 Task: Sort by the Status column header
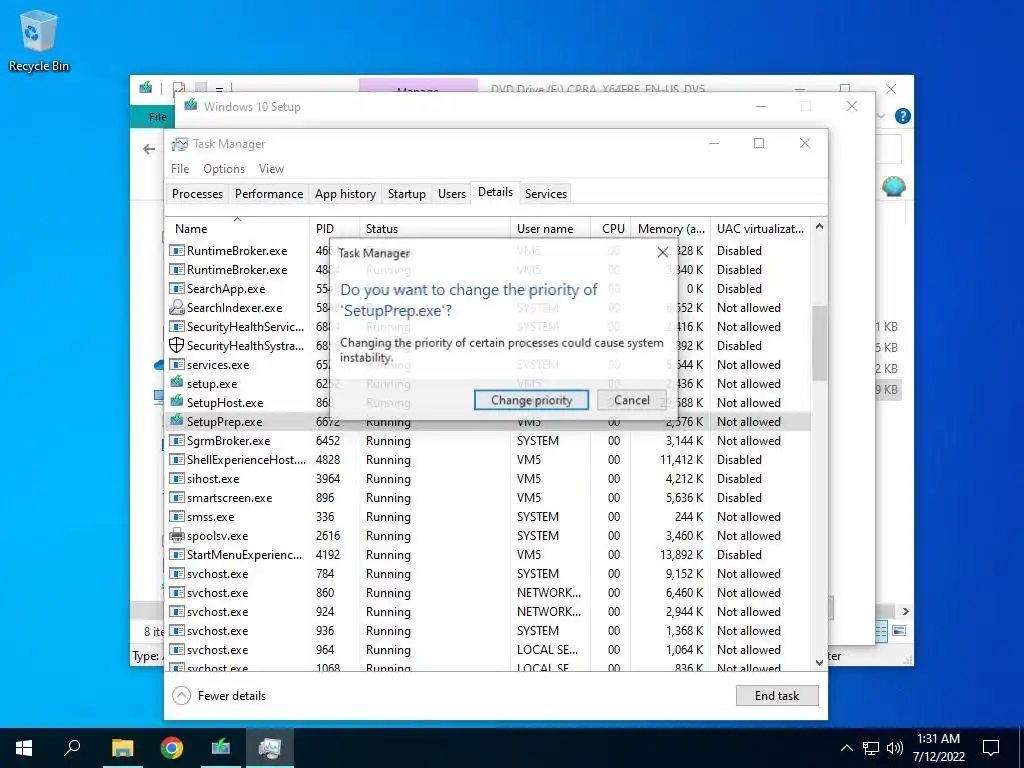434,229
